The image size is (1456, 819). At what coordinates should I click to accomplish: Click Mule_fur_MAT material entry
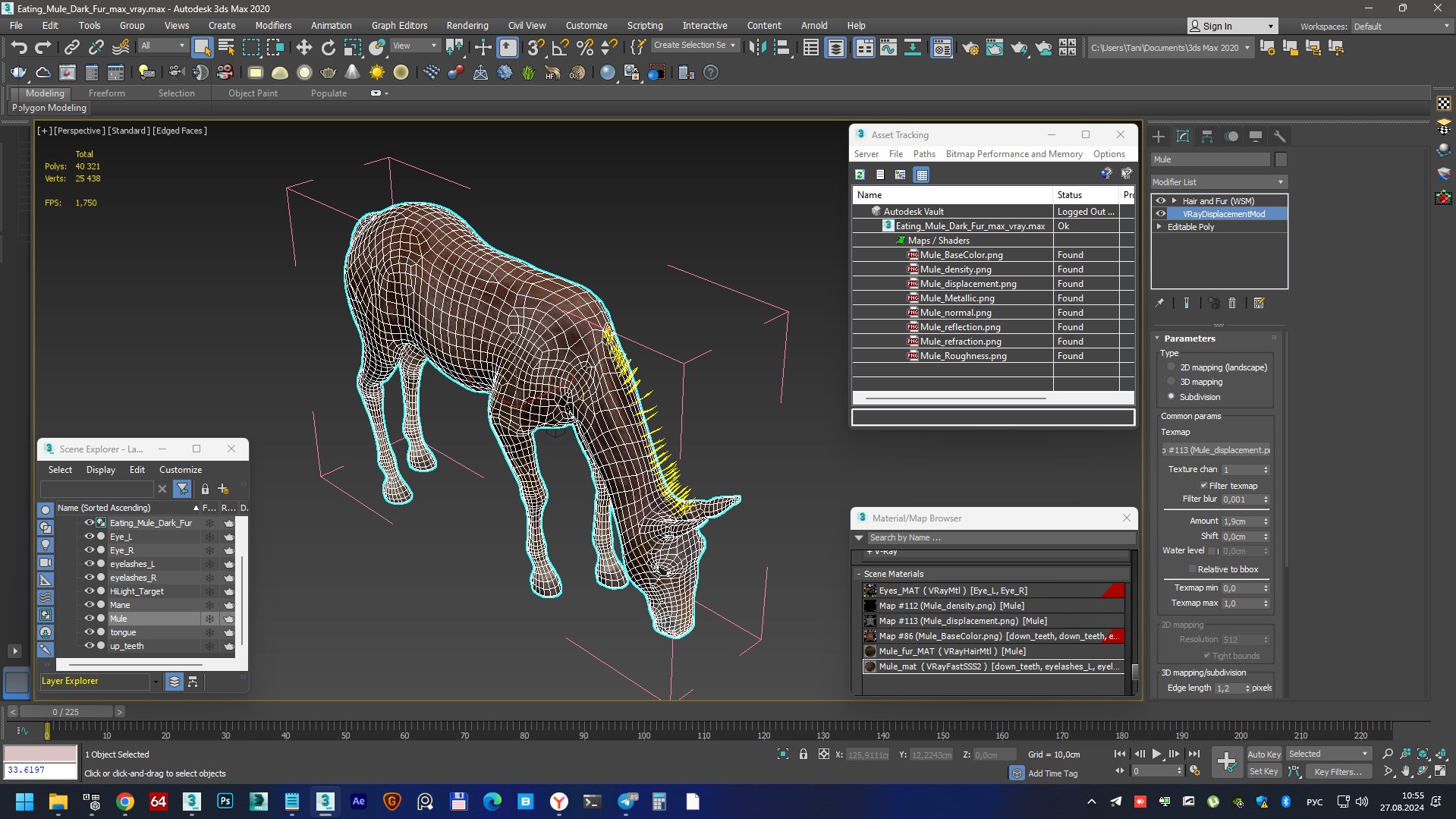click(x=992, y=651)
